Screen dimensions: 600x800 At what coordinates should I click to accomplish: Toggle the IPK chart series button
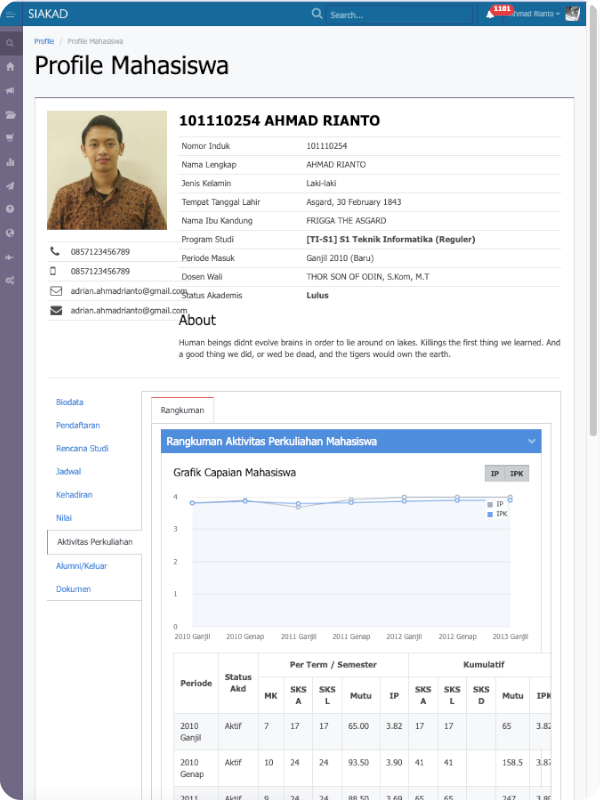click(516, 474)
